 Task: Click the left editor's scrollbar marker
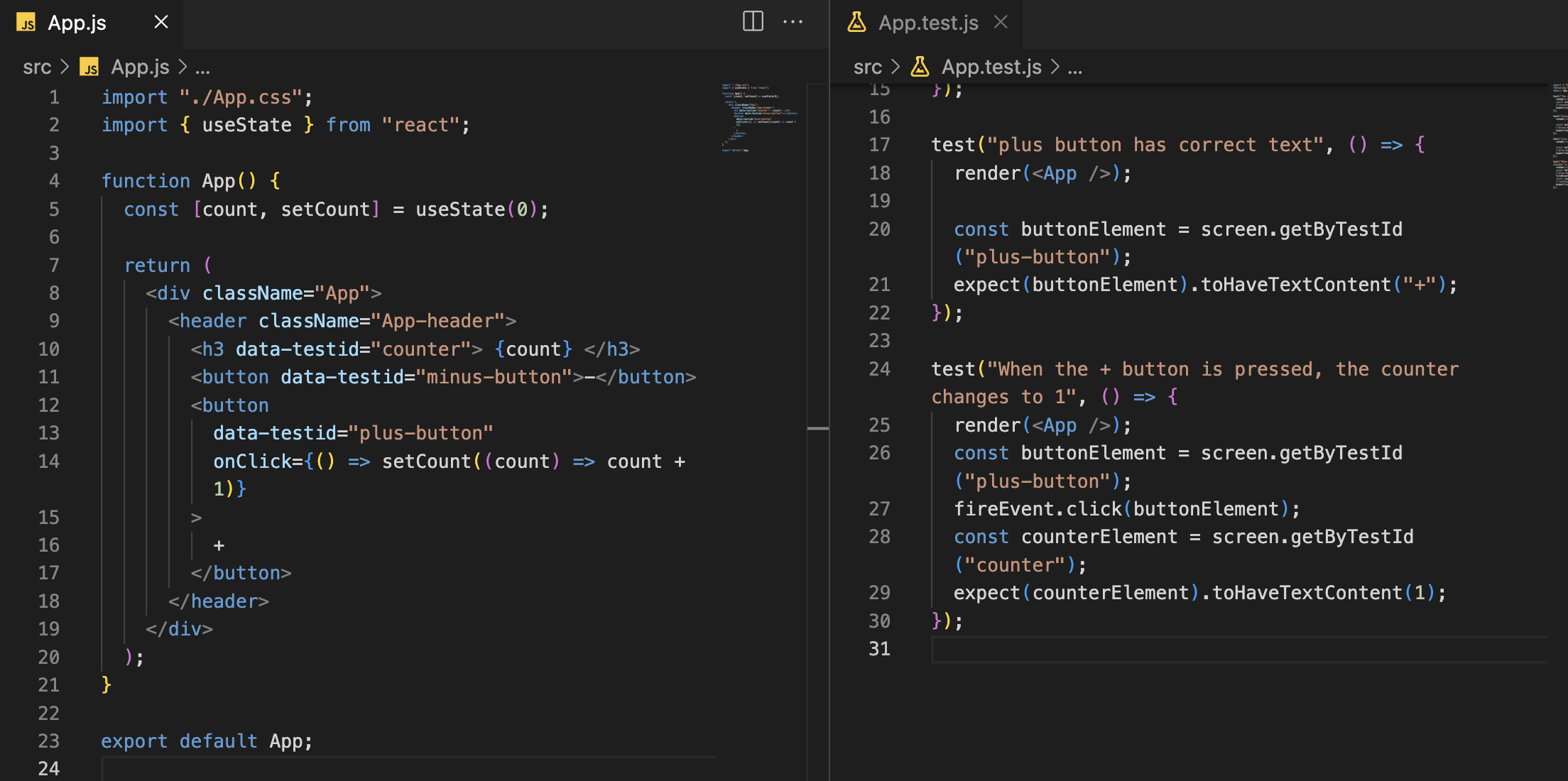pos(817,428)
